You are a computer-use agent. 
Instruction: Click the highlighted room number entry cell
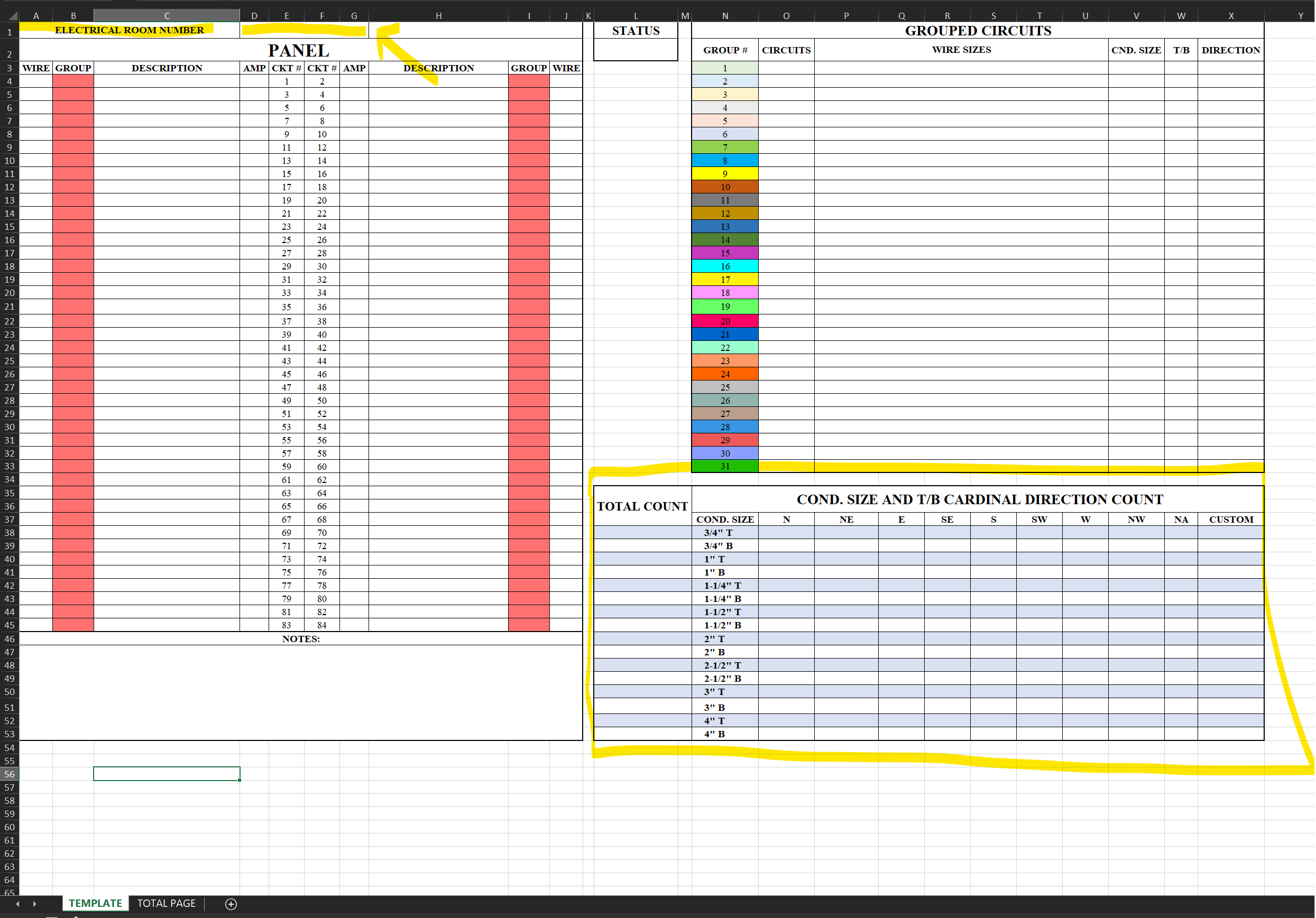304,30
